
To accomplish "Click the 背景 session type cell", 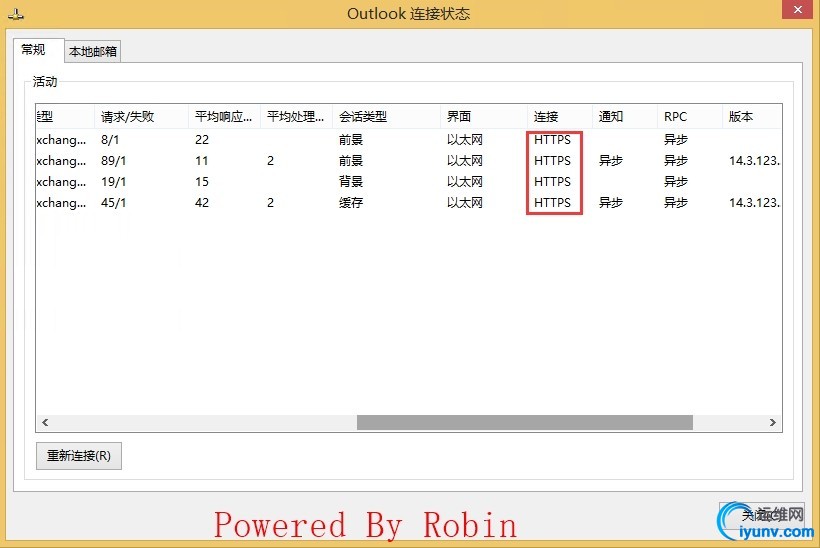I will (351, 181).
